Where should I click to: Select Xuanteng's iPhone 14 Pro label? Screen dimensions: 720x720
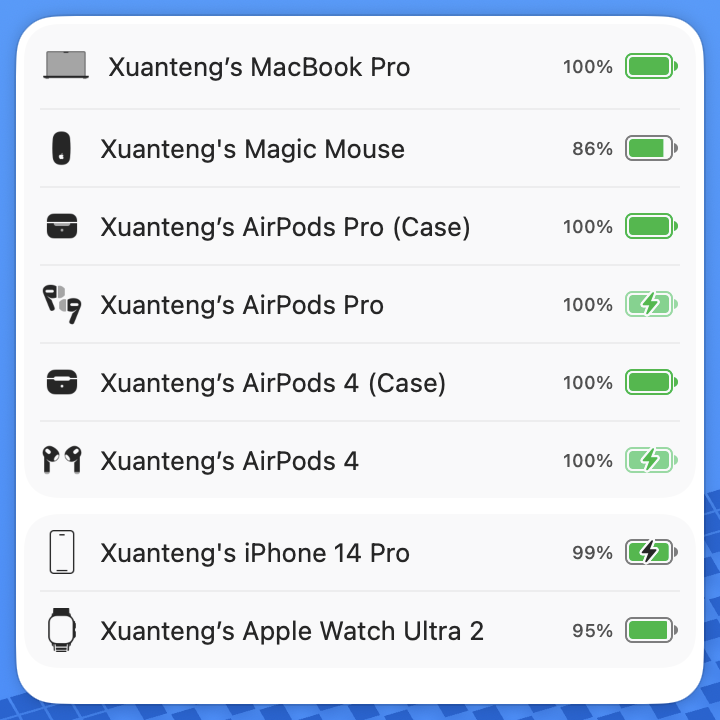click(255, 553)
